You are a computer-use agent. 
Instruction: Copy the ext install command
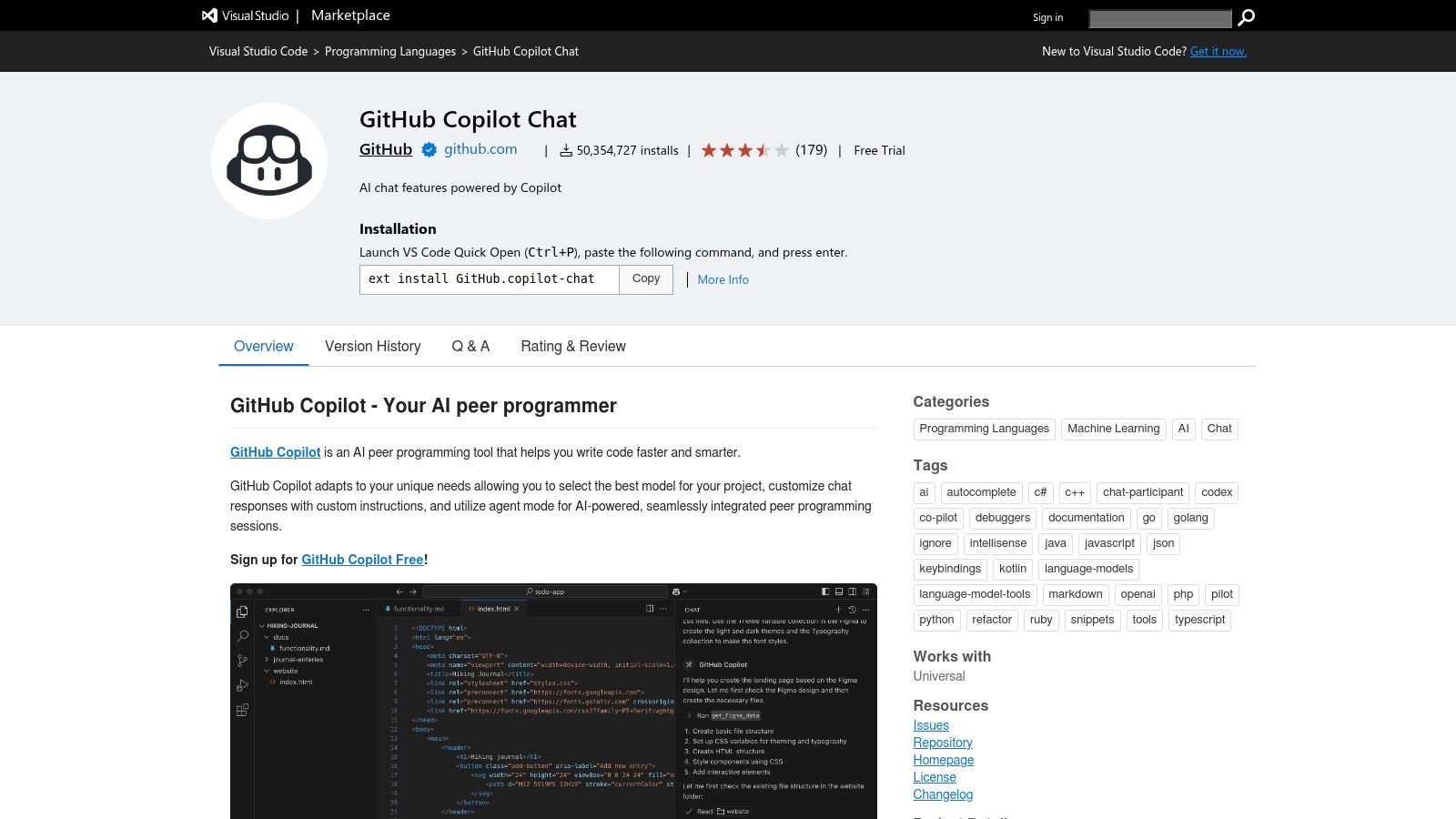click(x=645, y=279)
